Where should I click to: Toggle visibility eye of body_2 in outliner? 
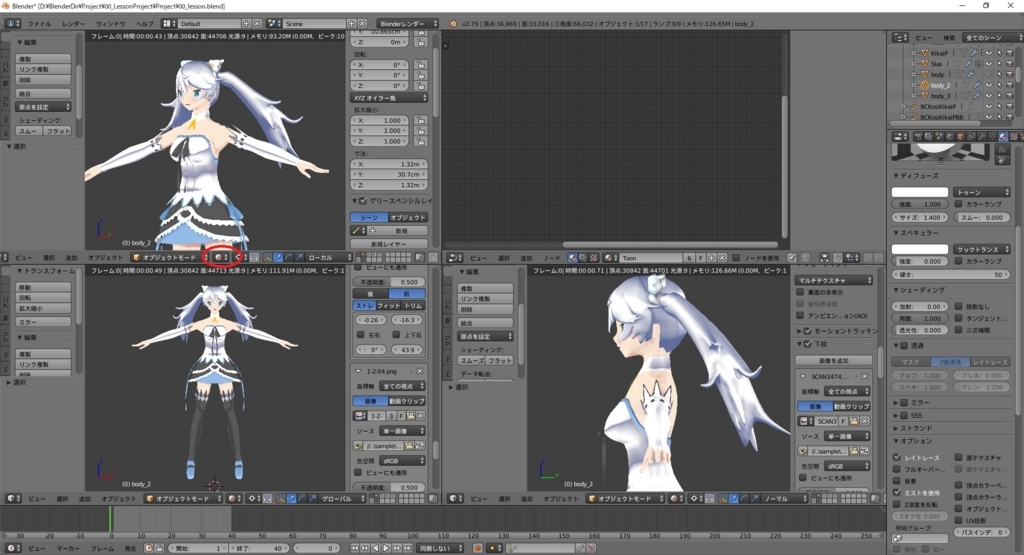(988, 85)
